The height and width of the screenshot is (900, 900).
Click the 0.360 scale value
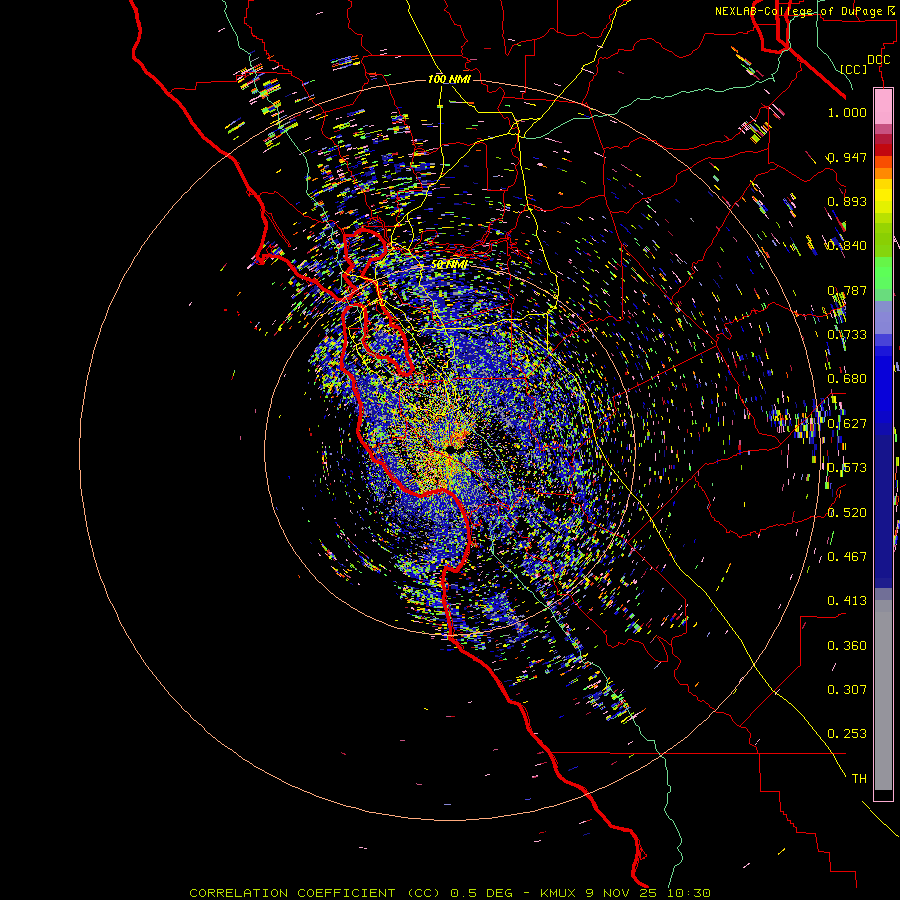pos(847,646)
